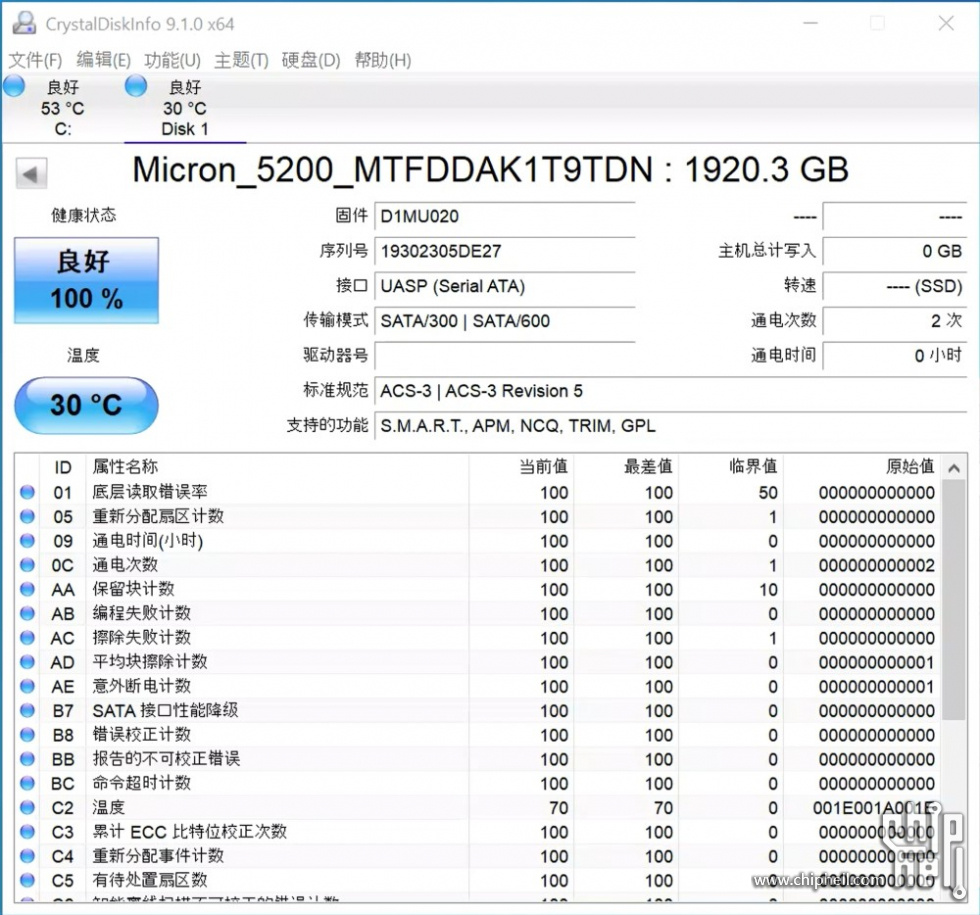Click the blue status orb for drive C:
Viewport: 980px width, 915px height.
pyautogui.click(x=14, y=86)
